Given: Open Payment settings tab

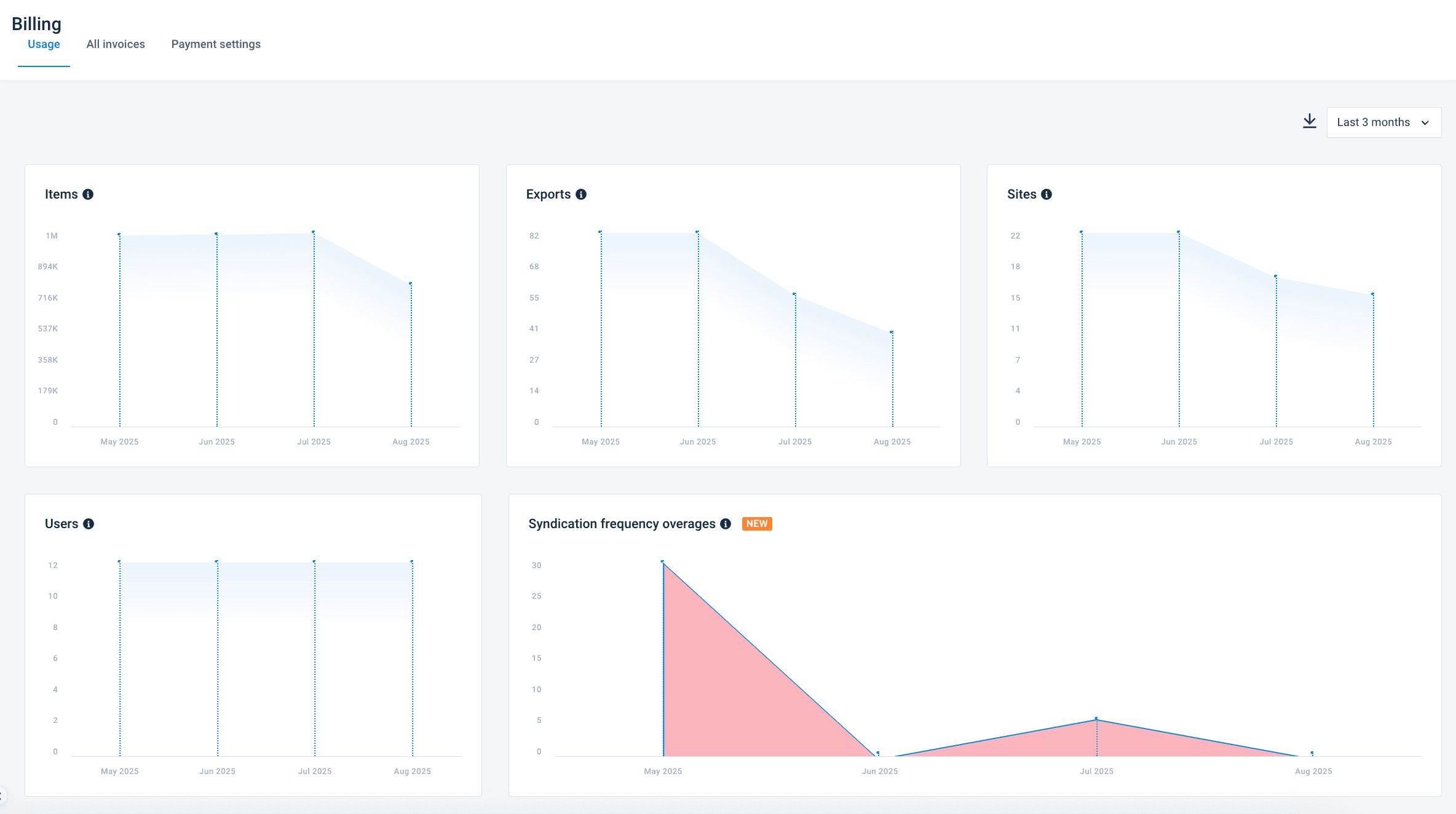Looking at the screenshot, I should point(216,44).
